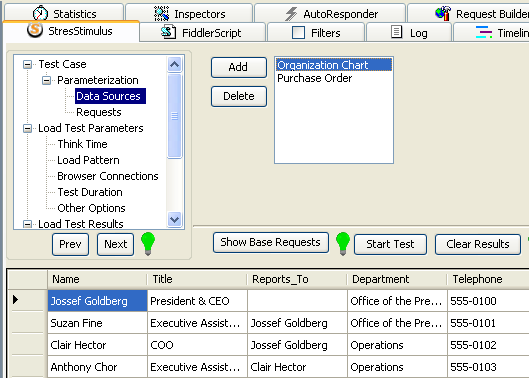Screen dimensions: 529x378
Task: Click the Reports_To column header
Action: (x=297, y=279)
